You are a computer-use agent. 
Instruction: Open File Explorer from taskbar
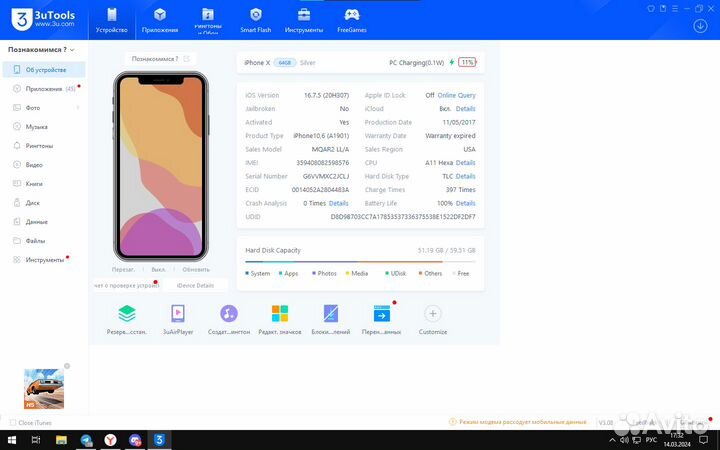(x=61, y=440)
